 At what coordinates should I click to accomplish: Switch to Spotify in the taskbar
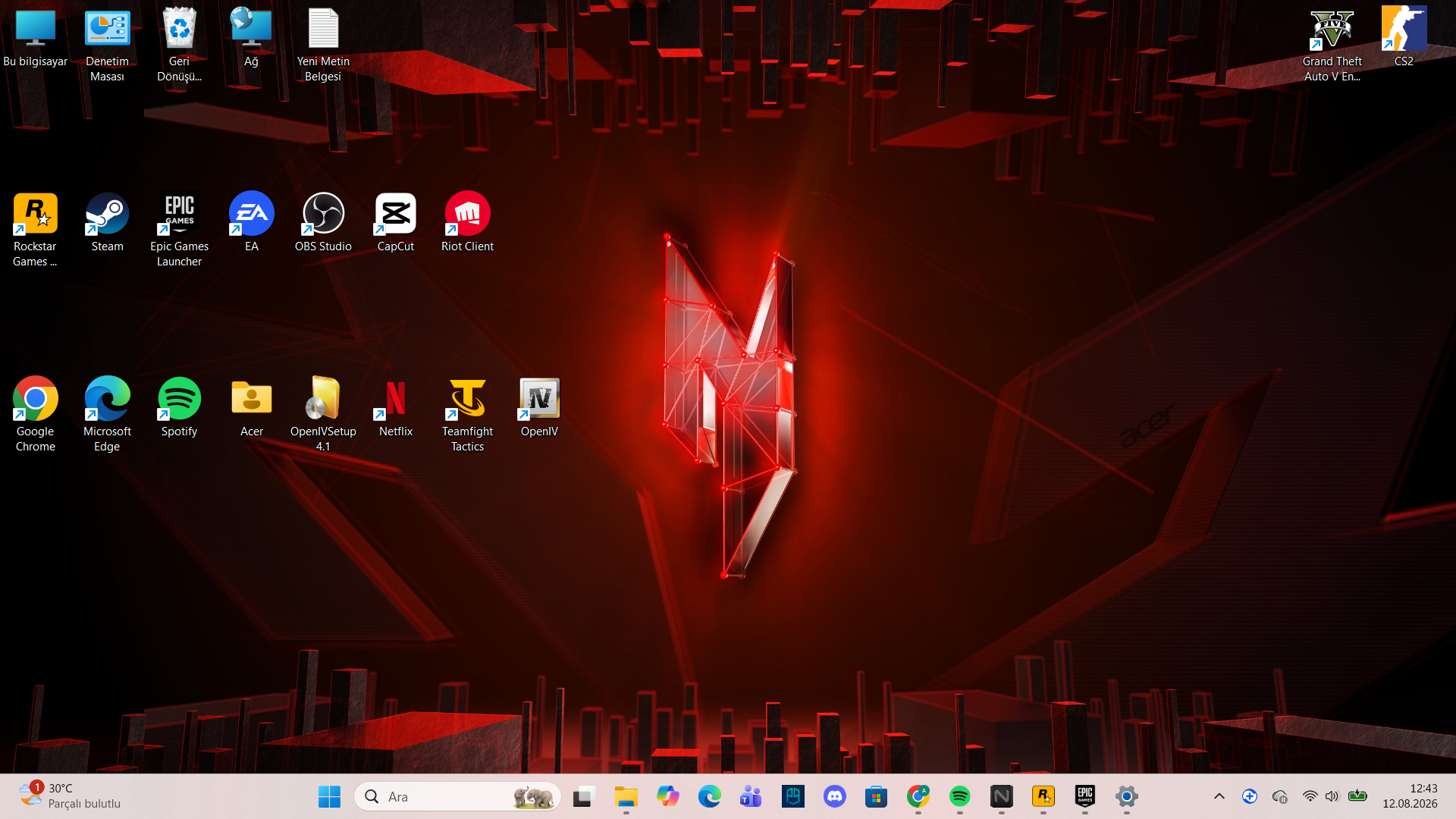click(x=959, y=797)
